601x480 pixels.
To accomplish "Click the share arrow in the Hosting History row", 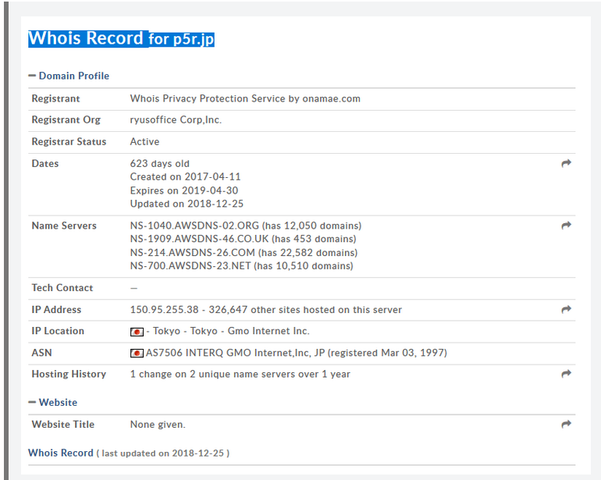I will pyautogui.click(x=566, y=374).
